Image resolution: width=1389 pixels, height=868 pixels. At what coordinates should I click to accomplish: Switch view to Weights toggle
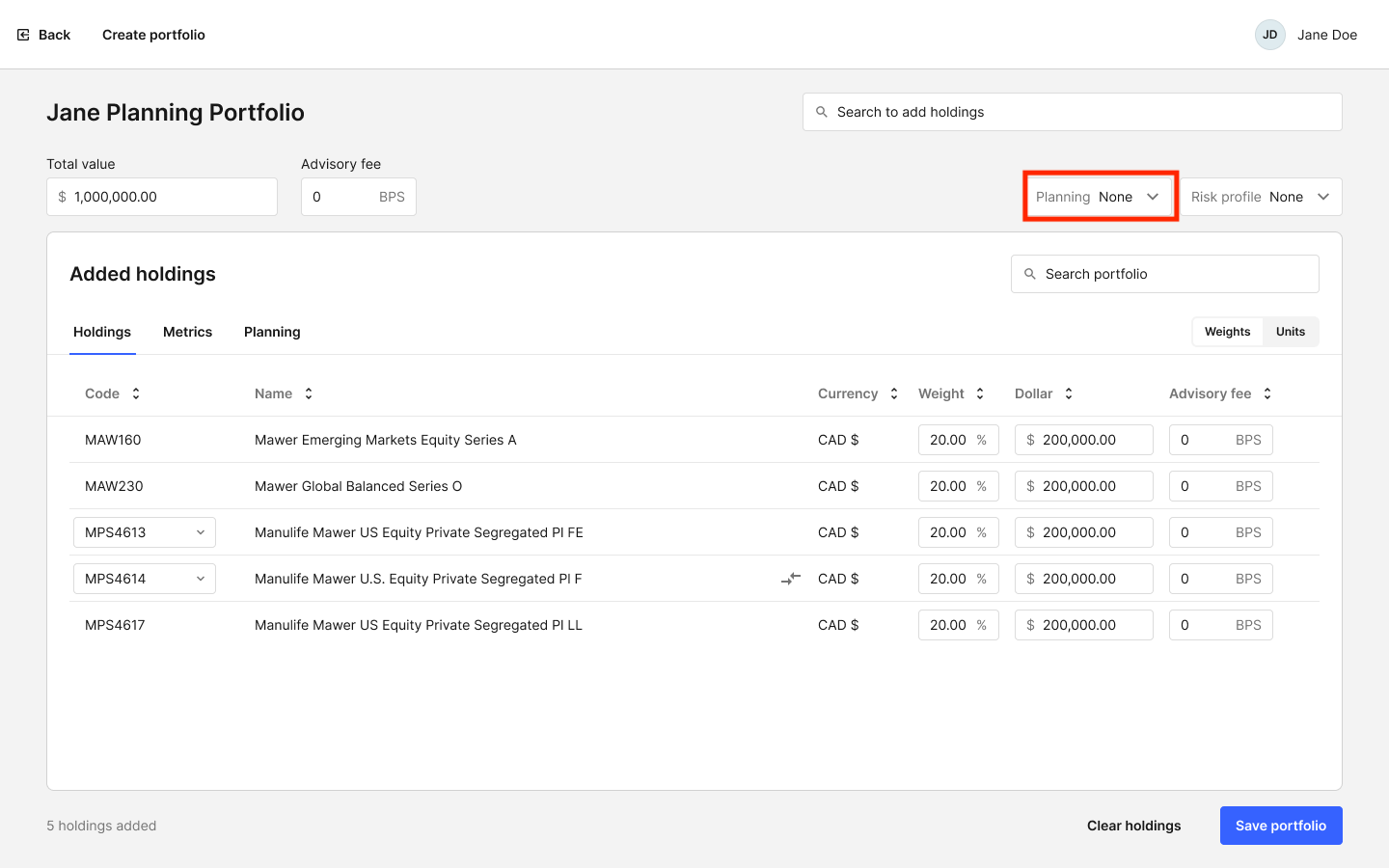click(x=1227, y=332)
